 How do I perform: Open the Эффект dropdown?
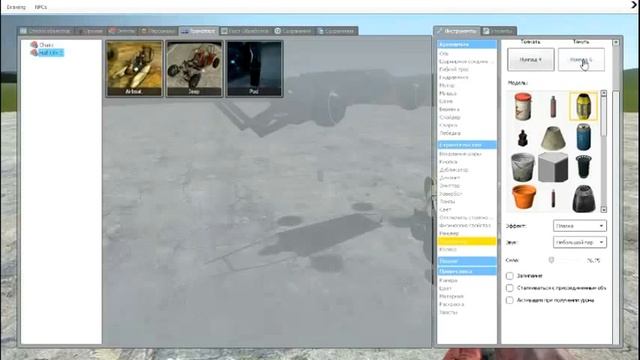tap(580, 226)
